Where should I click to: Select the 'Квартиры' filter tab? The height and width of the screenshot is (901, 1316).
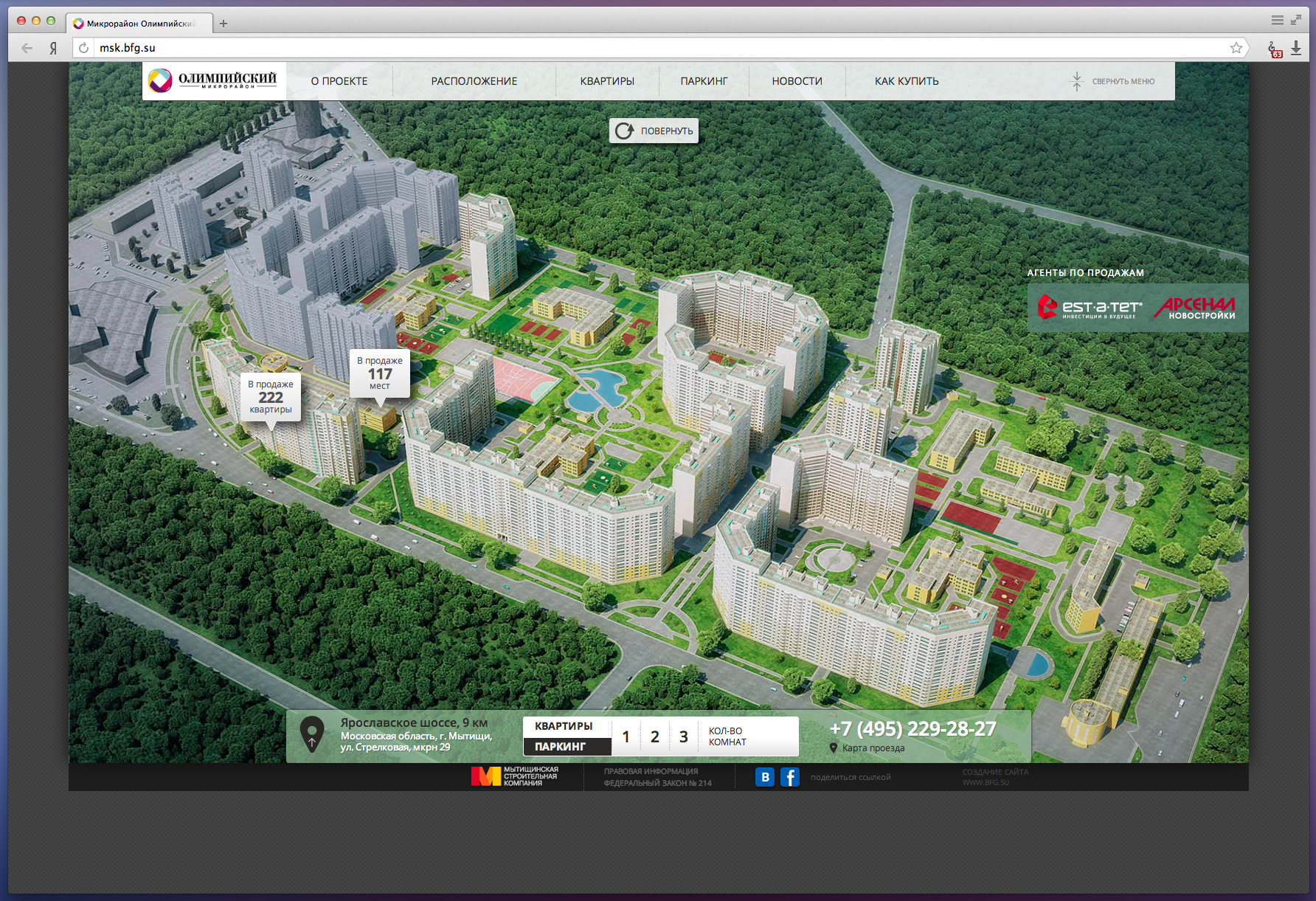(x=564, y=726)
